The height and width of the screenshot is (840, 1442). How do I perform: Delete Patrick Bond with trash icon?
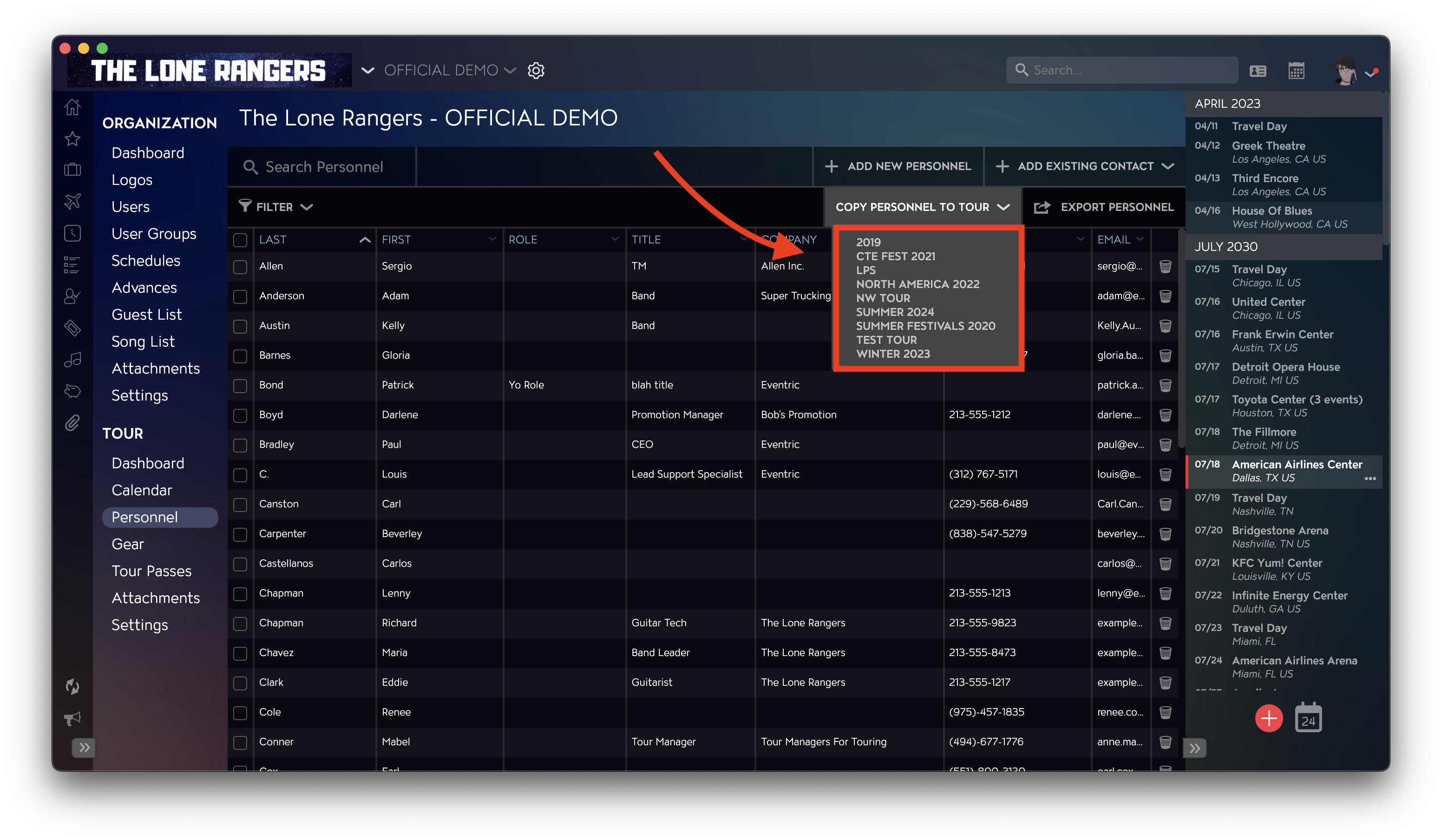(x=1165, y=385)
